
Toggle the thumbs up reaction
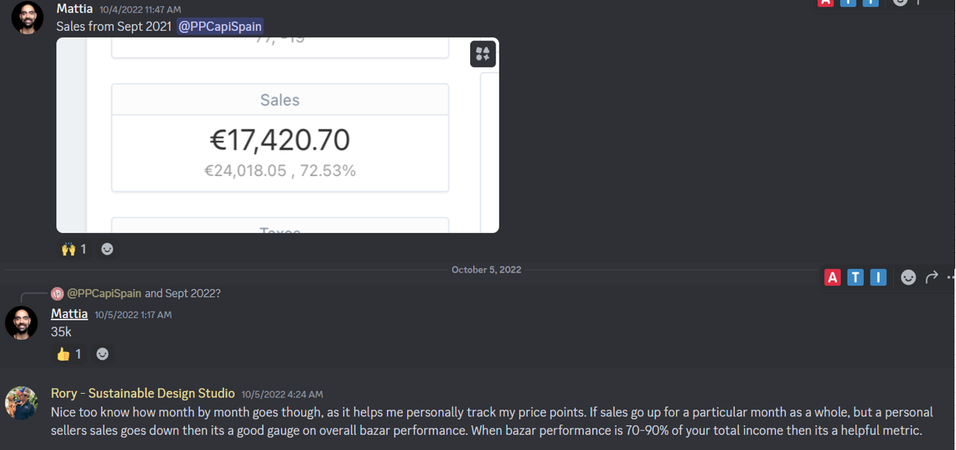69,354
